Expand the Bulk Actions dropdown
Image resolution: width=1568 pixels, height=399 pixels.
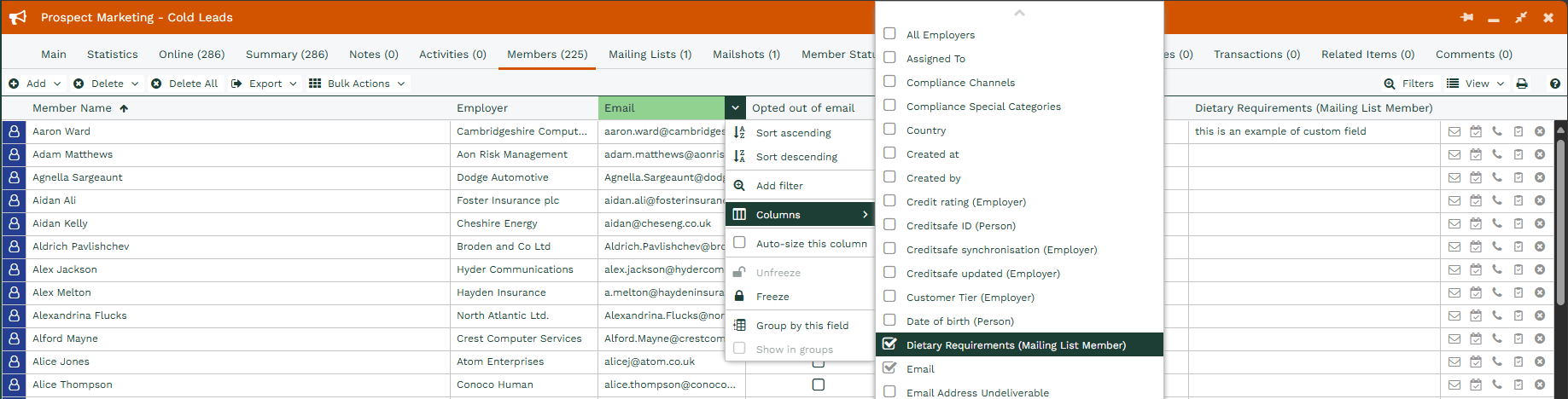[x=358, y=84]
